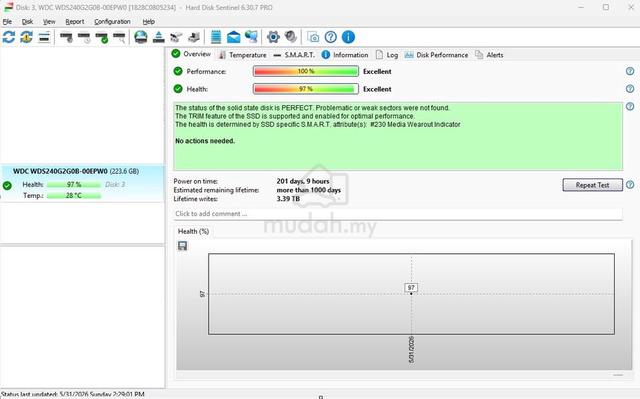Click '201 days, 9 hours' value
640x399 pixels.
(303, 181)
